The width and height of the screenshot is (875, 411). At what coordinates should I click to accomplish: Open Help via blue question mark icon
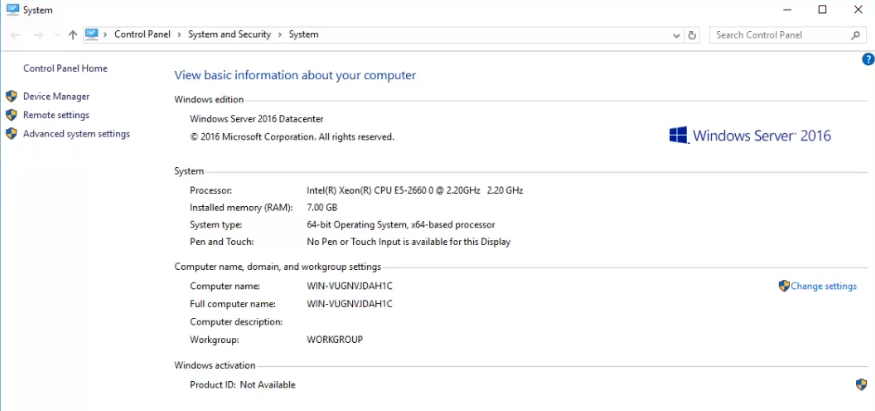(867, 60)
